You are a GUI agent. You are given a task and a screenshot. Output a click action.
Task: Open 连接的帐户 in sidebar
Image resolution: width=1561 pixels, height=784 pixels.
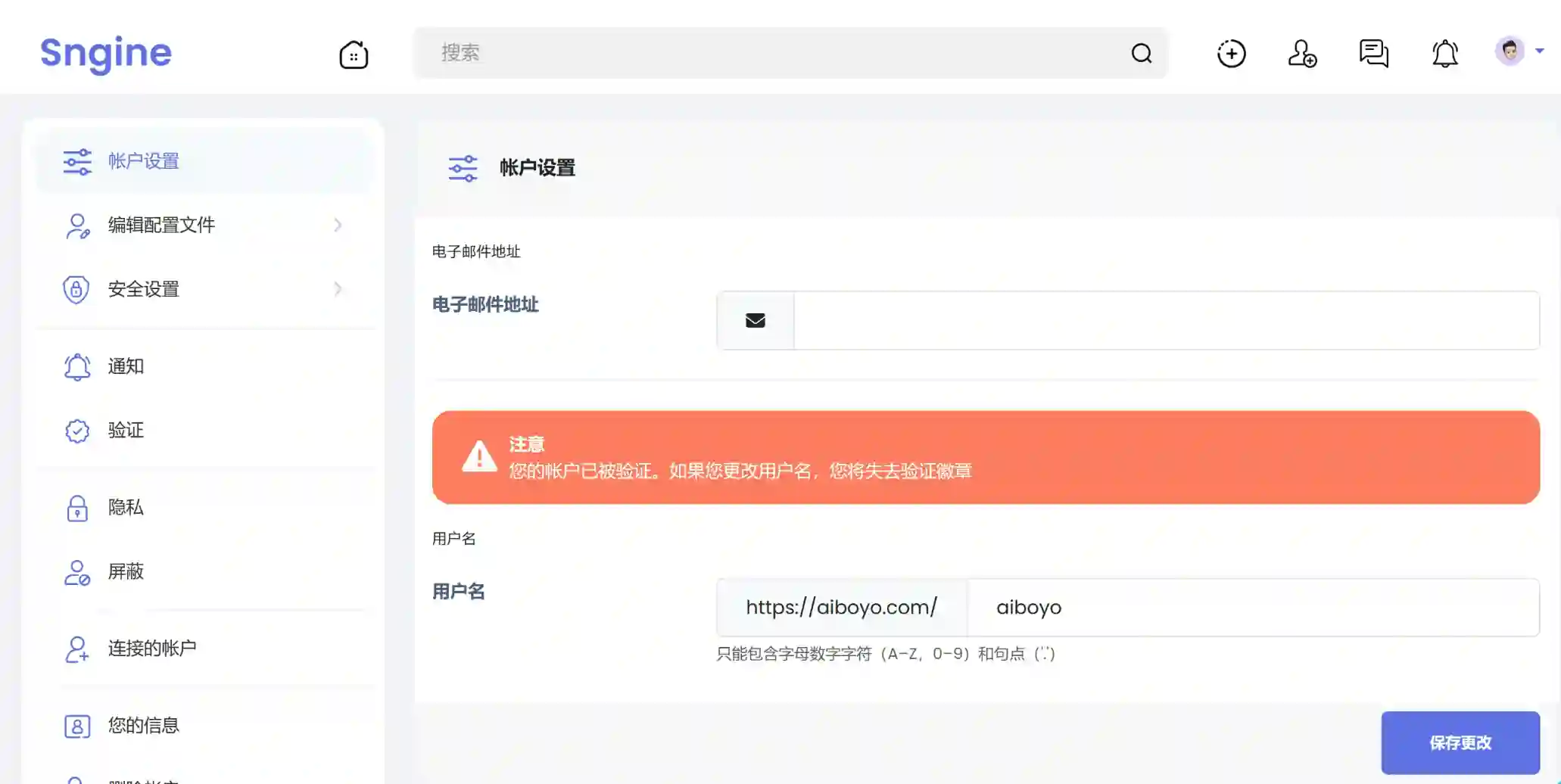point(151,649)
